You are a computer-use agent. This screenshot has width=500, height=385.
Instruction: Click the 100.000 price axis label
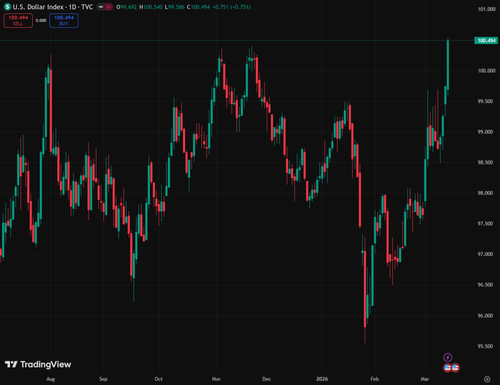(486, 71)
